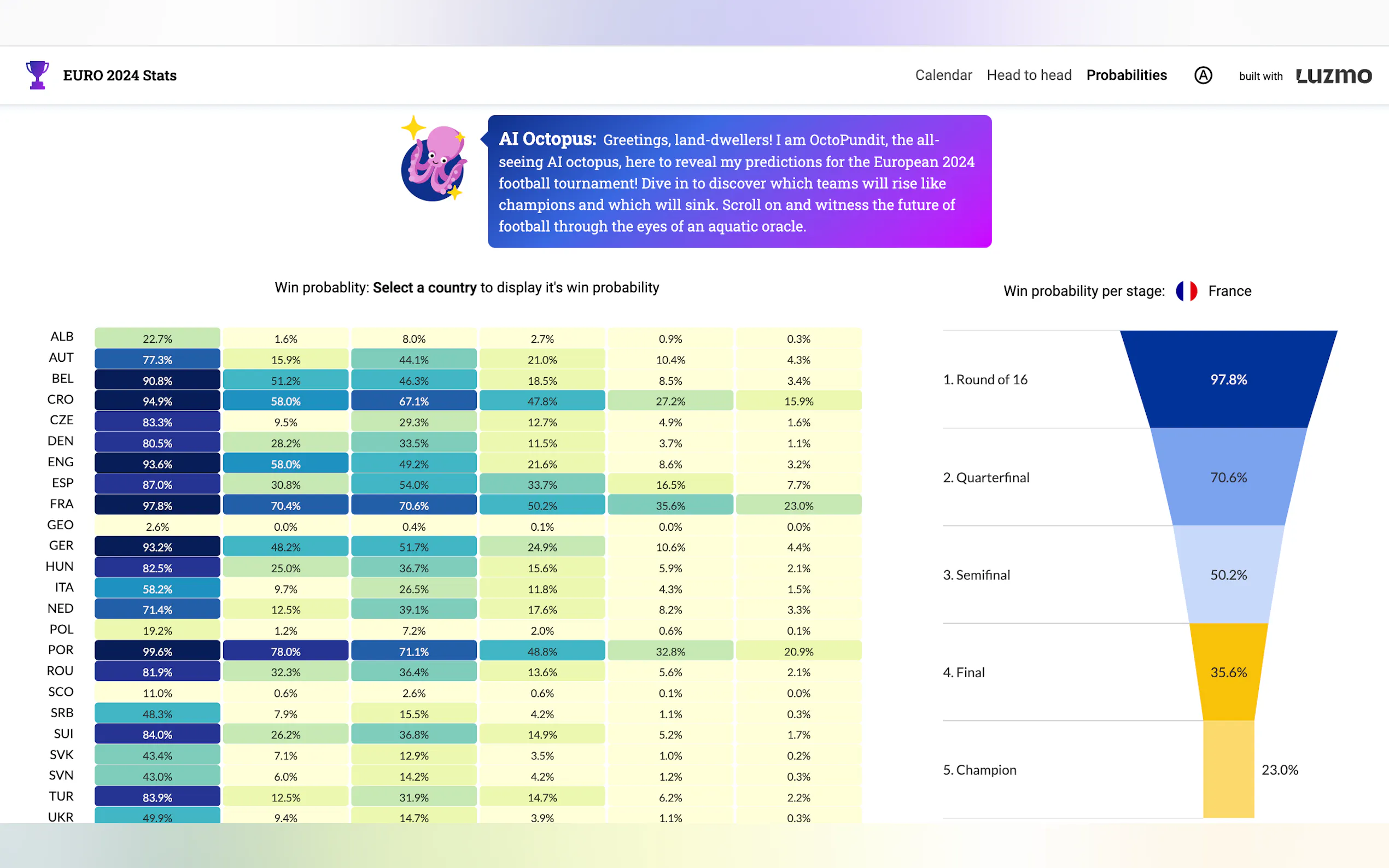1389x868 pixels.
Task: Select the Probabilities nav item
Action: click(1126, 75)
